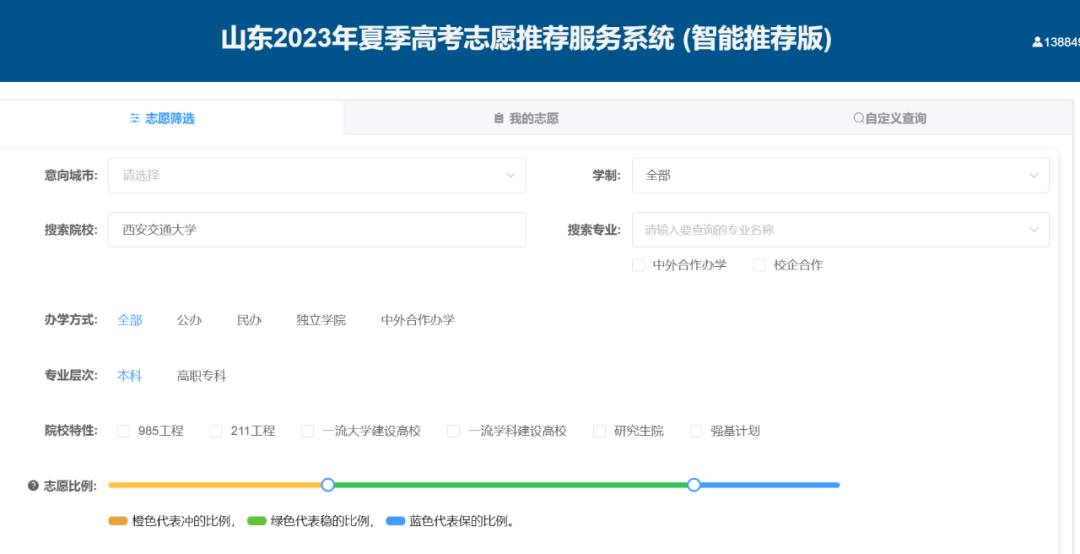Choose 高职专科 under 专业层次
Image resolution: width=1080 pixels, height=554 pixels.
(202, 376)
